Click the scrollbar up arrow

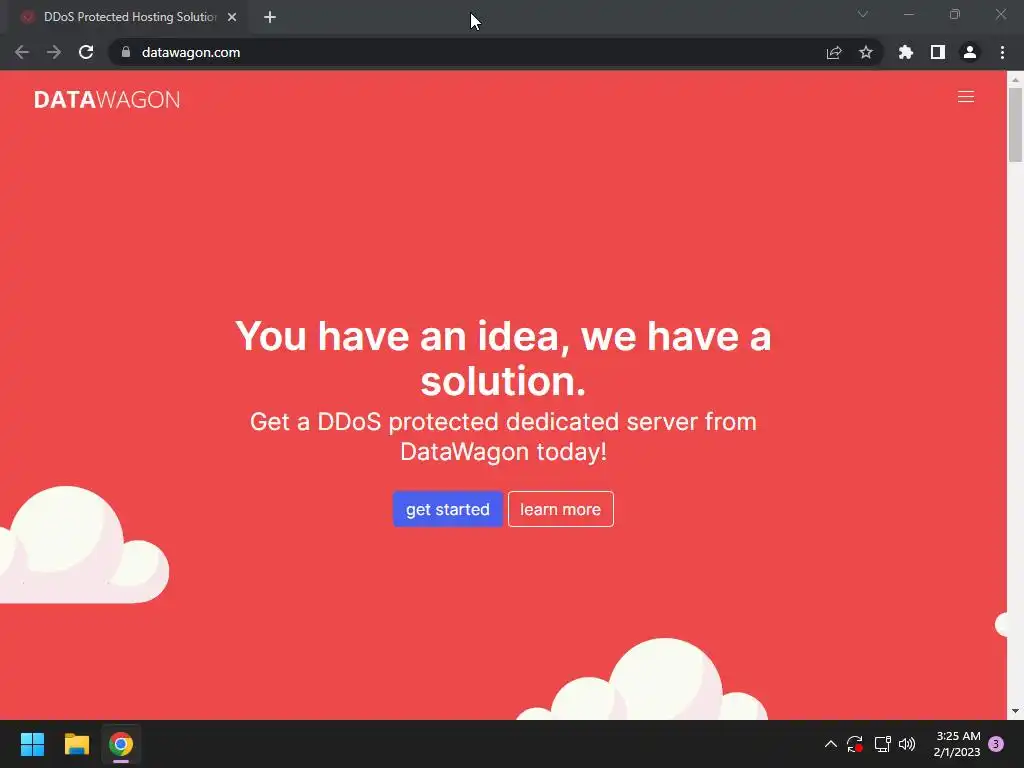pos(1015,79)
